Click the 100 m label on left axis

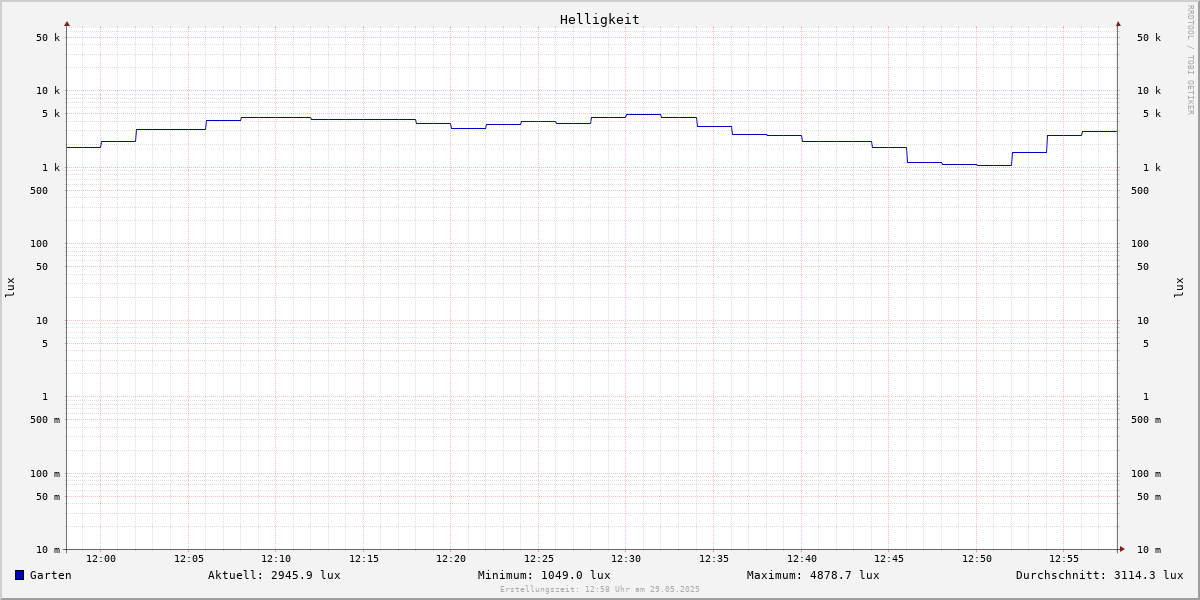click(x=45, y=474)
